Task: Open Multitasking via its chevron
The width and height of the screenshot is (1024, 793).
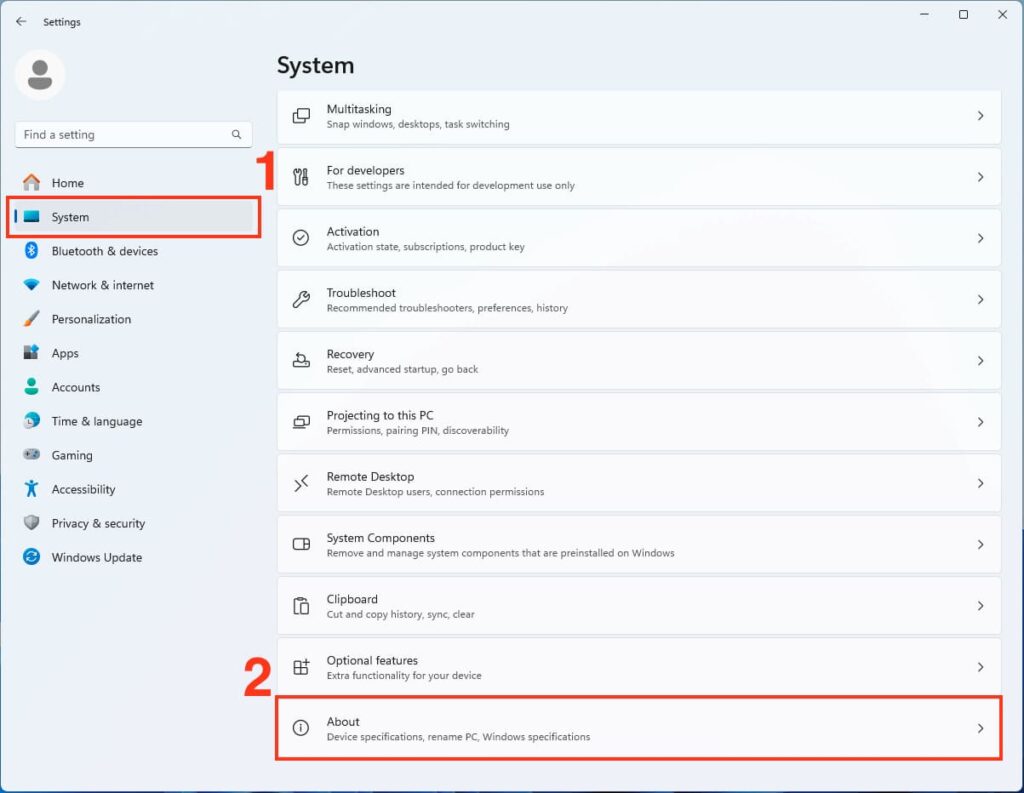Action: 980,116
